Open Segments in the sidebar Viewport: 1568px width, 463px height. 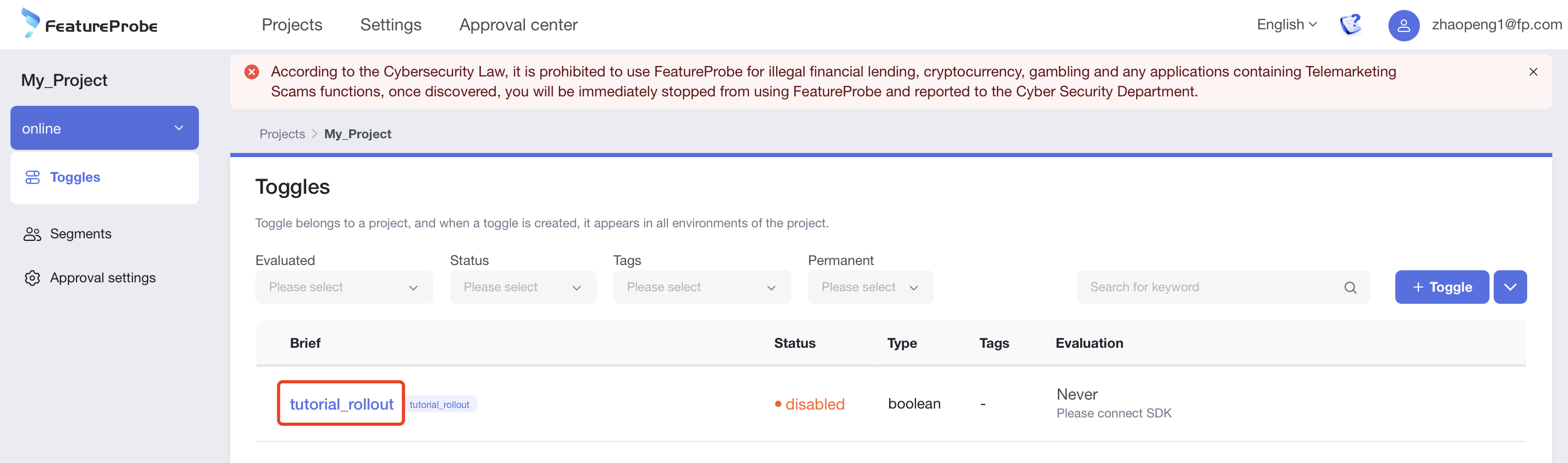(x=81, y=234)
